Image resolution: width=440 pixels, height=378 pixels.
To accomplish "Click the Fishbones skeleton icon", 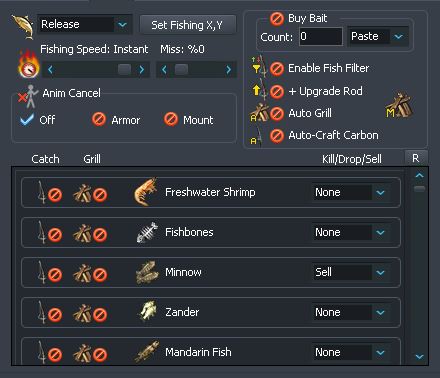I will click(147, 232).
